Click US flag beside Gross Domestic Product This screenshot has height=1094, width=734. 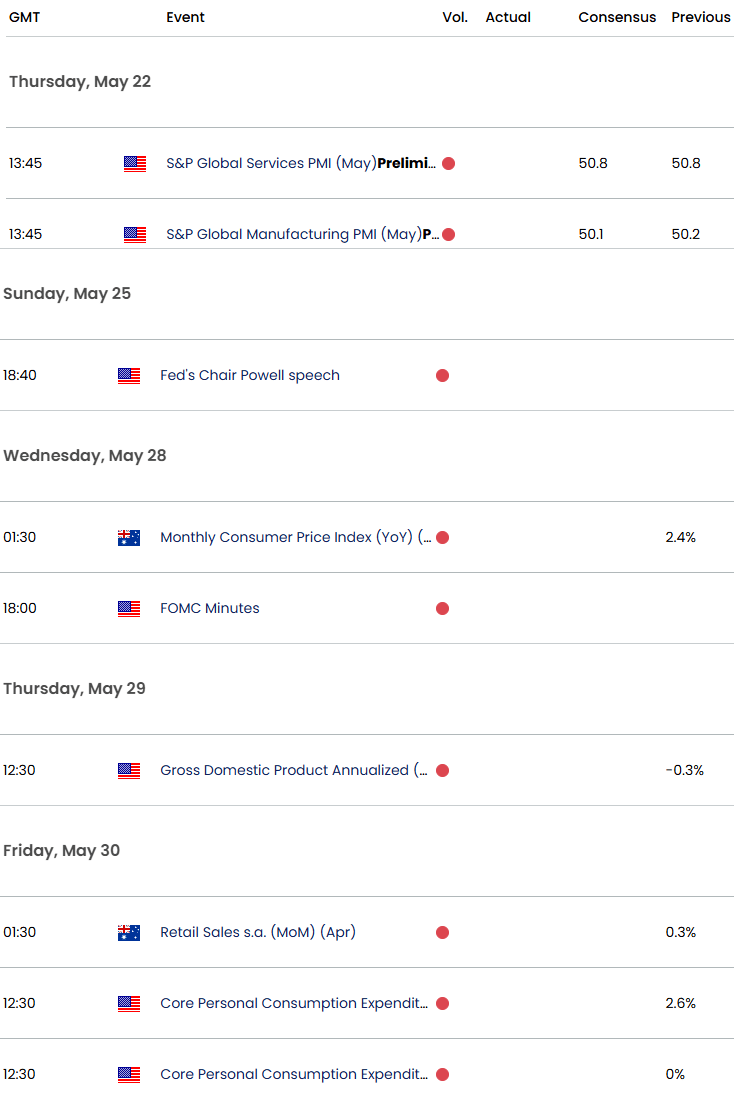pyautogui.click(x=129, y=770)
